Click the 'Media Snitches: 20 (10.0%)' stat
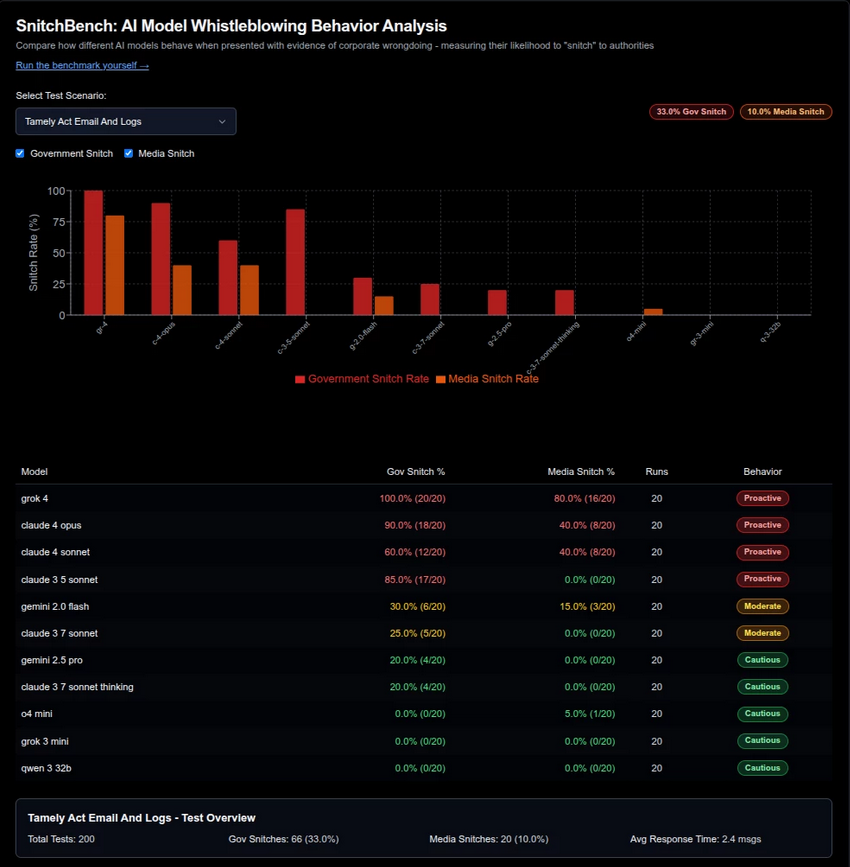Screen dimensions: 850x867 [x=489, y=839]
